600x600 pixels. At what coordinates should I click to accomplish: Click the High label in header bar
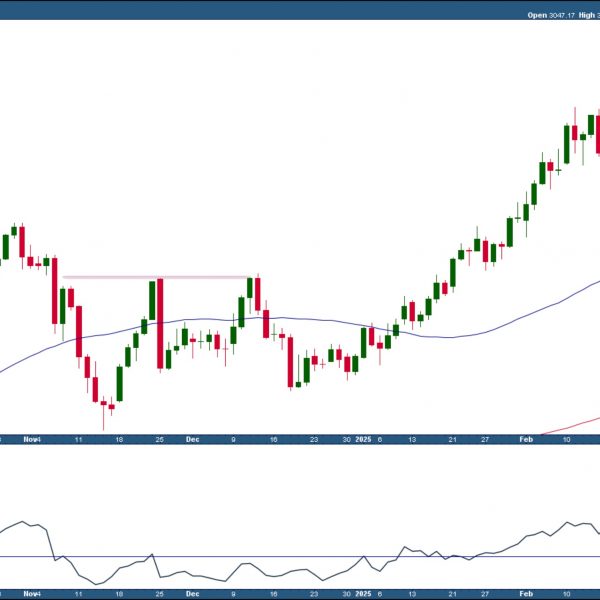pos(587,15)
